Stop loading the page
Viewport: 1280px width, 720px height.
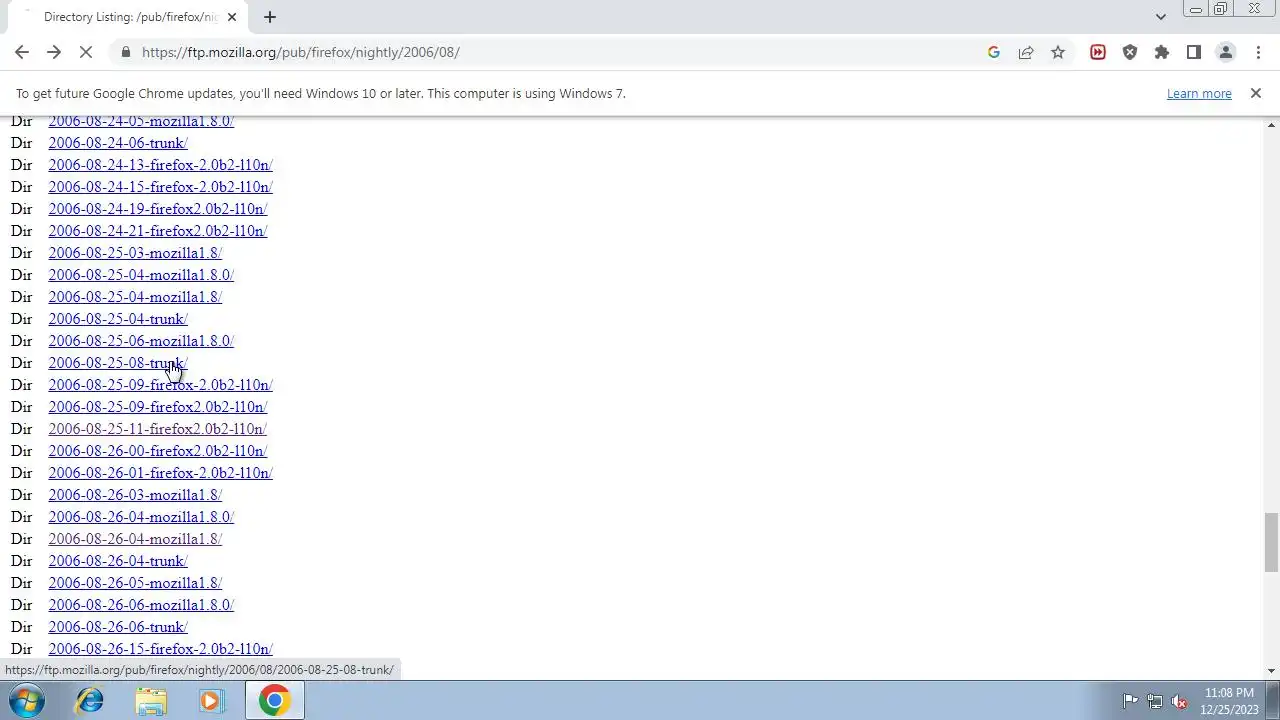86,52
